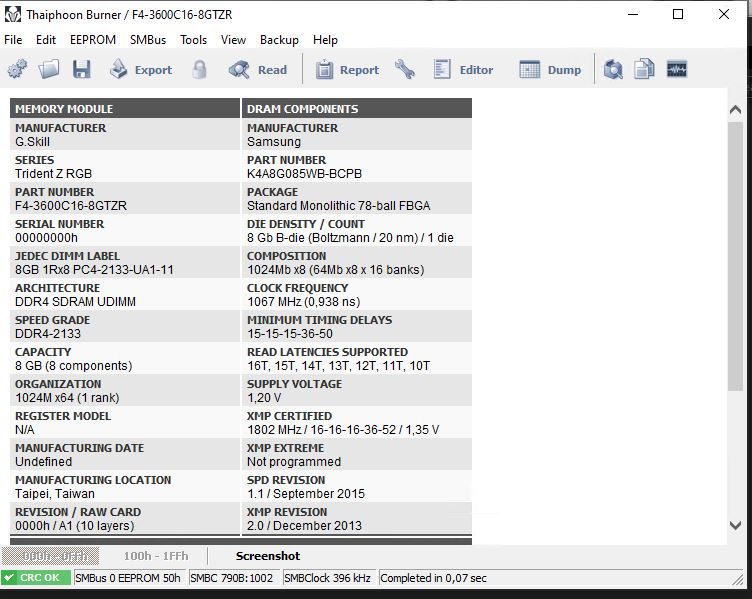Screen dimensions: 752x599
Task: Click clock frequency 1067 MHz value
Action: point(304,302)
